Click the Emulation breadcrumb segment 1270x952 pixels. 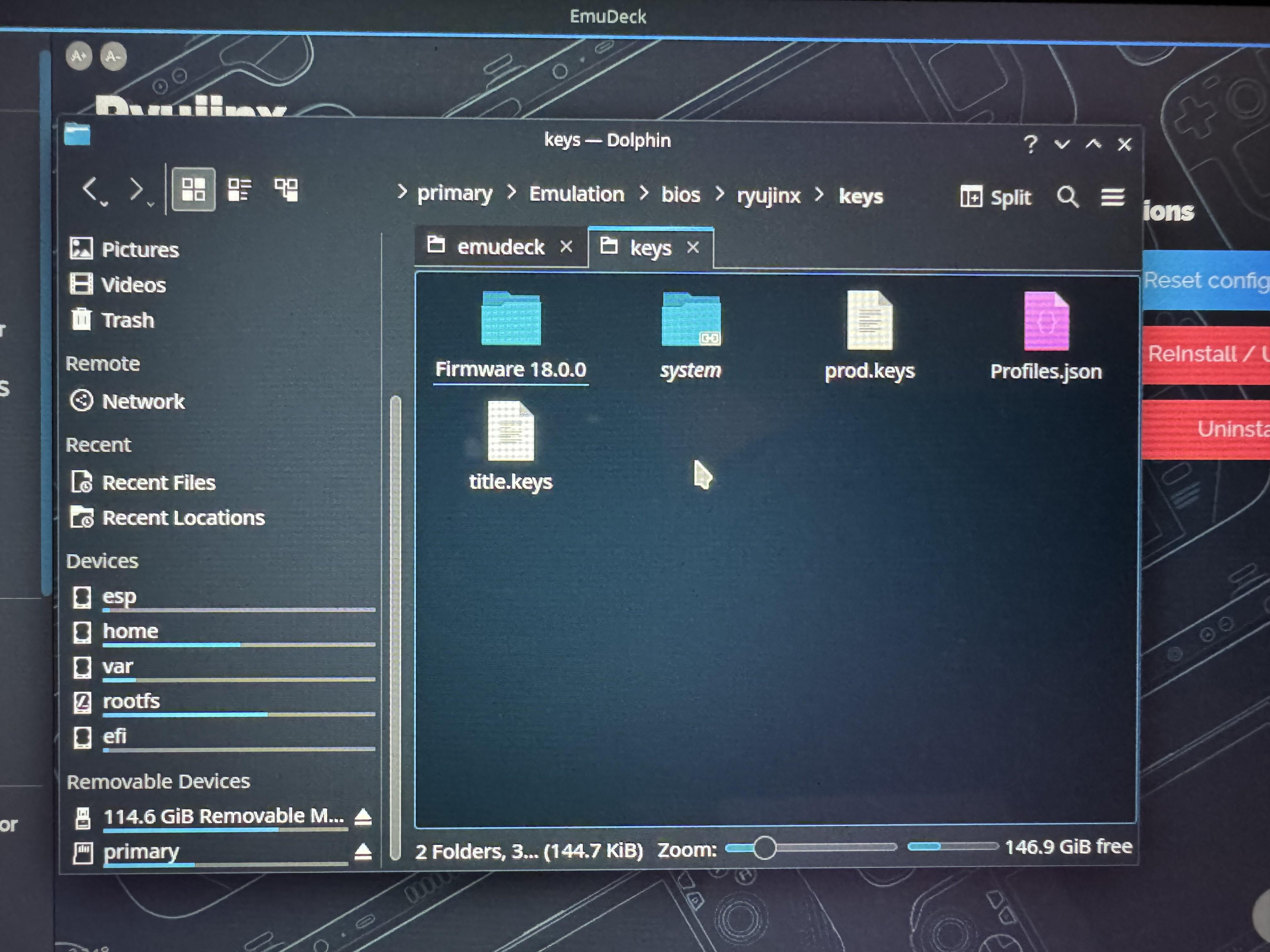pyautogui.click(x=576, y=194)
